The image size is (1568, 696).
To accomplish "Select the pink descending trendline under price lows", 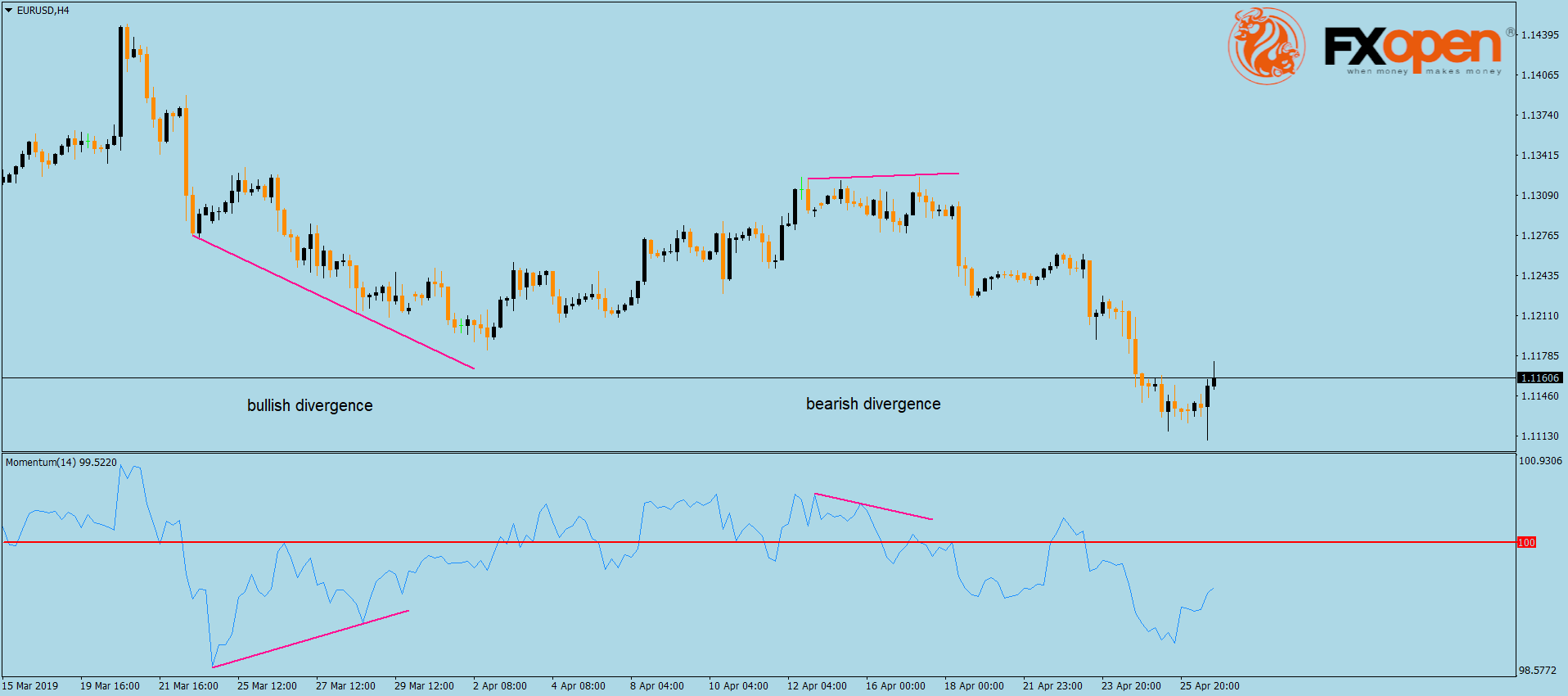I will [333, 301].
